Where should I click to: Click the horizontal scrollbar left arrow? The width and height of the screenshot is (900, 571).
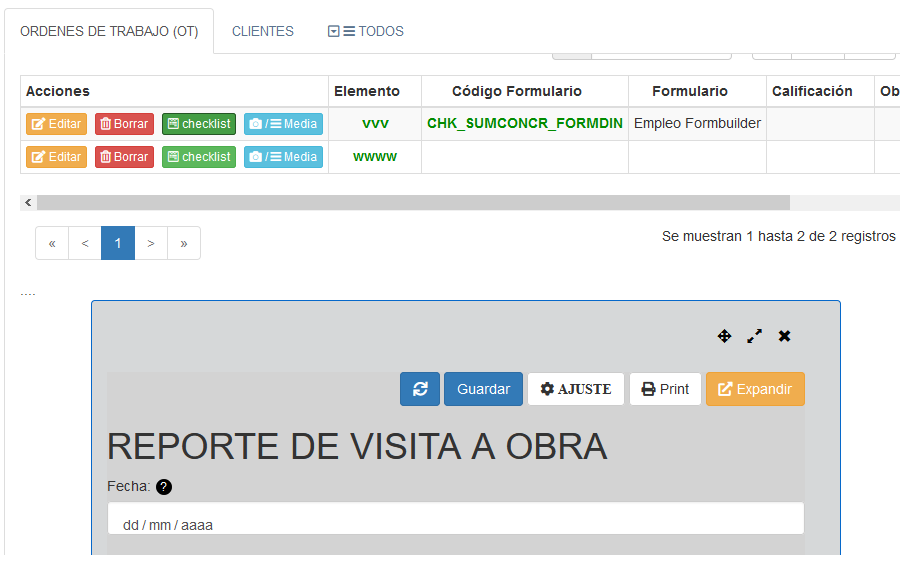coord(28,203)
